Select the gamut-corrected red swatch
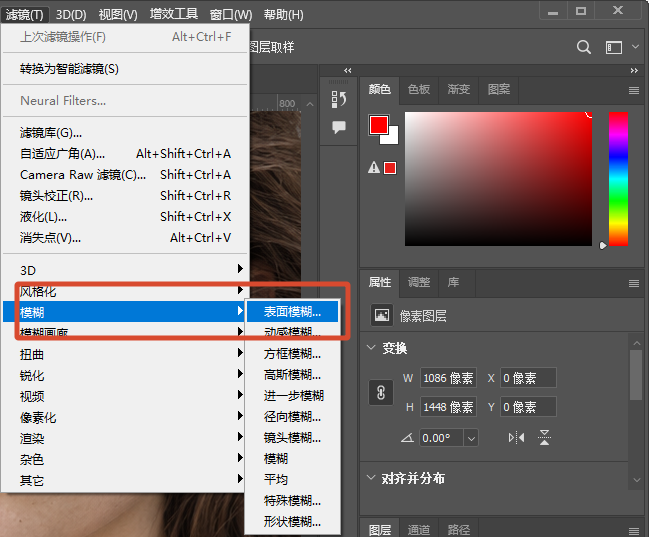This screenshot has height=537, width=649. click(x=390, y=168)
